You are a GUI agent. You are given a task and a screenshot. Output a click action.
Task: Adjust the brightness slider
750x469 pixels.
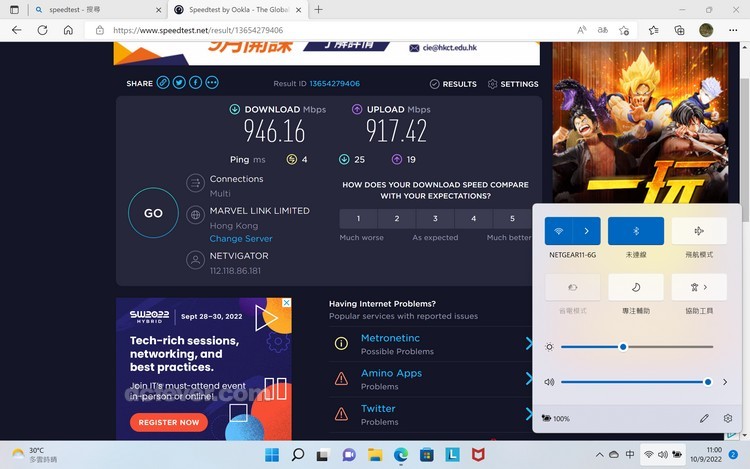pyautogui.click(x=637, y=347)
